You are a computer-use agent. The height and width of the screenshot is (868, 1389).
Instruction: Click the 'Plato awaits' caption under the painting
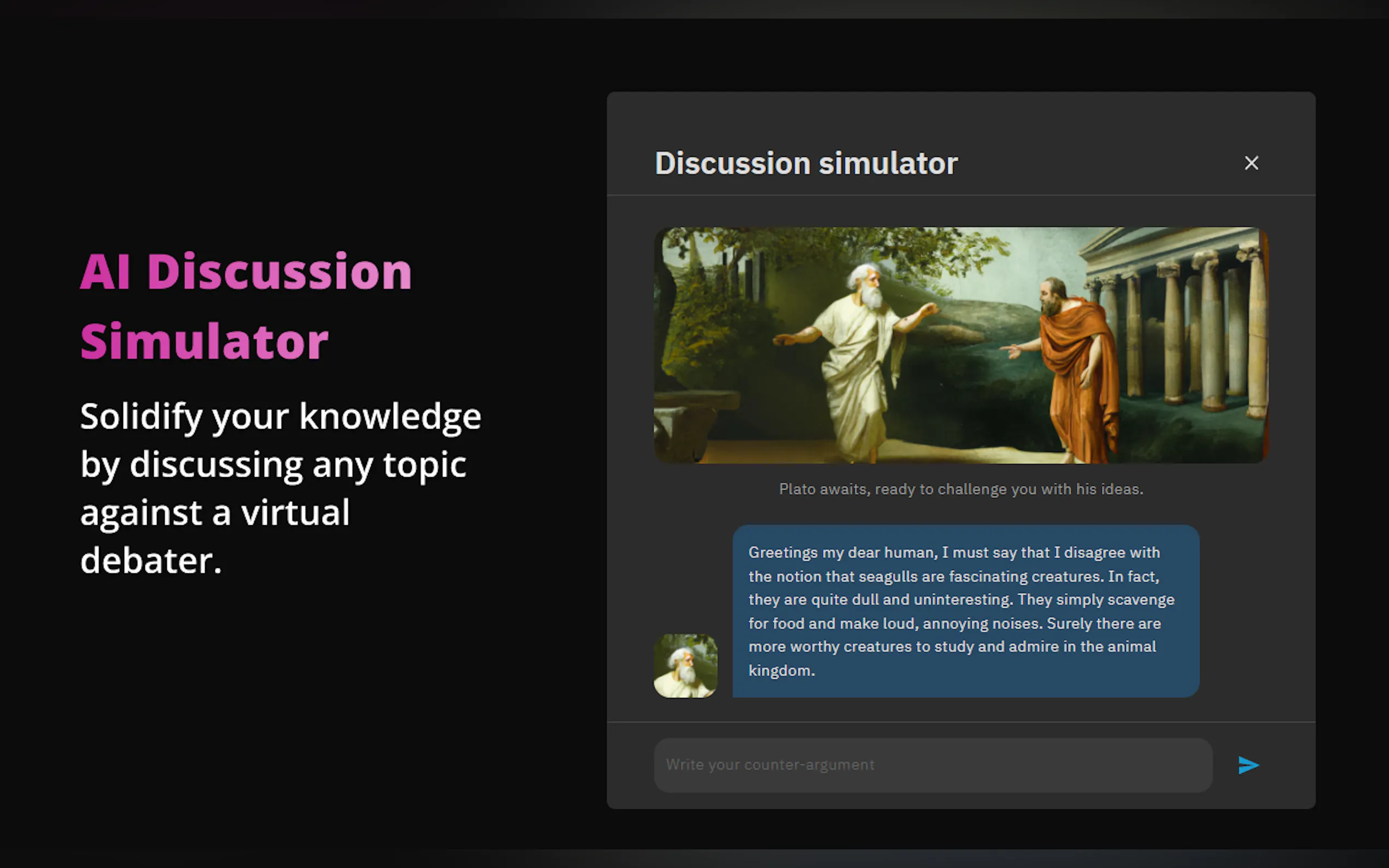pyautogui.click(x=961, y=489)
